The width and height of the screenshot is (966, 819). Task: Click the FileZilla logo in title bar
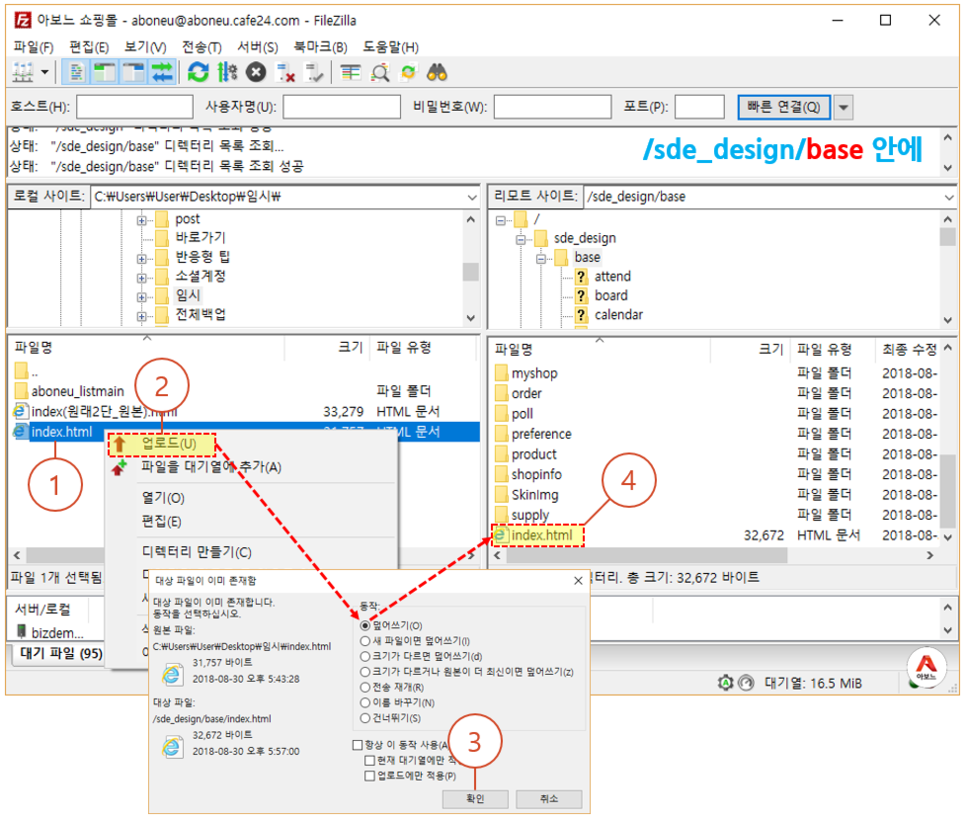(x=23, y=20)
